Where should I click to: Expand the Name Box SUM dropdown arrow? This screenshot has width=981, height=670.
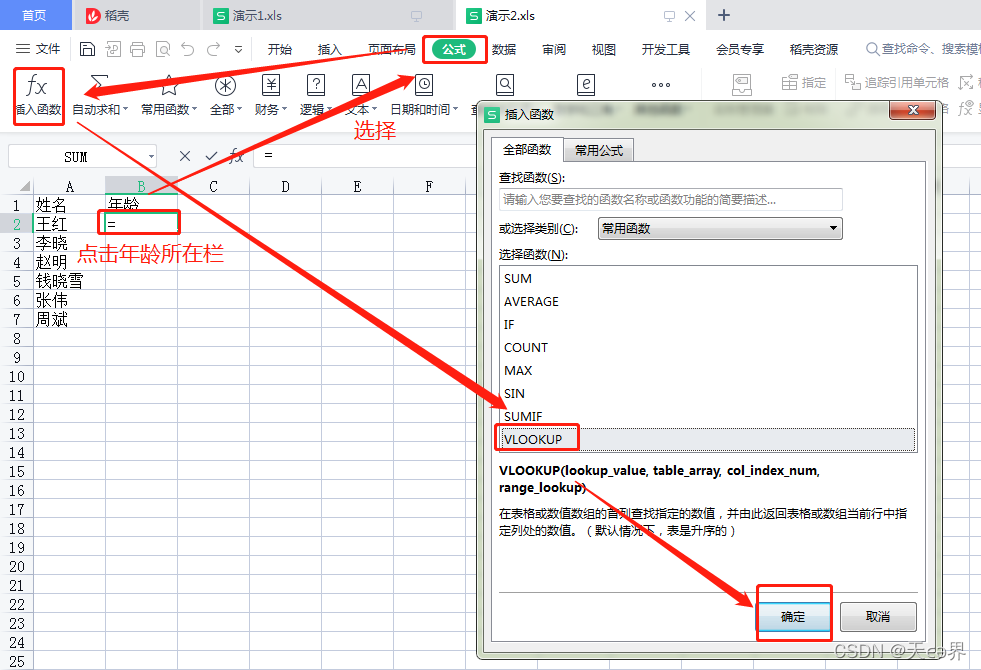pyautogui.click(x=151, y=156)
